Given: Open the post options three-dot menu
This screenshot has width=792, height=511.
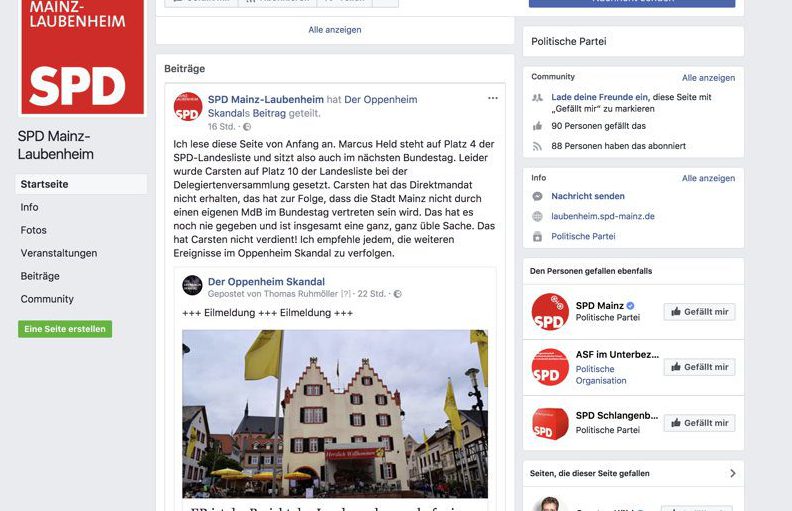Looking at the screenshot, I should (x=492, y=98).
